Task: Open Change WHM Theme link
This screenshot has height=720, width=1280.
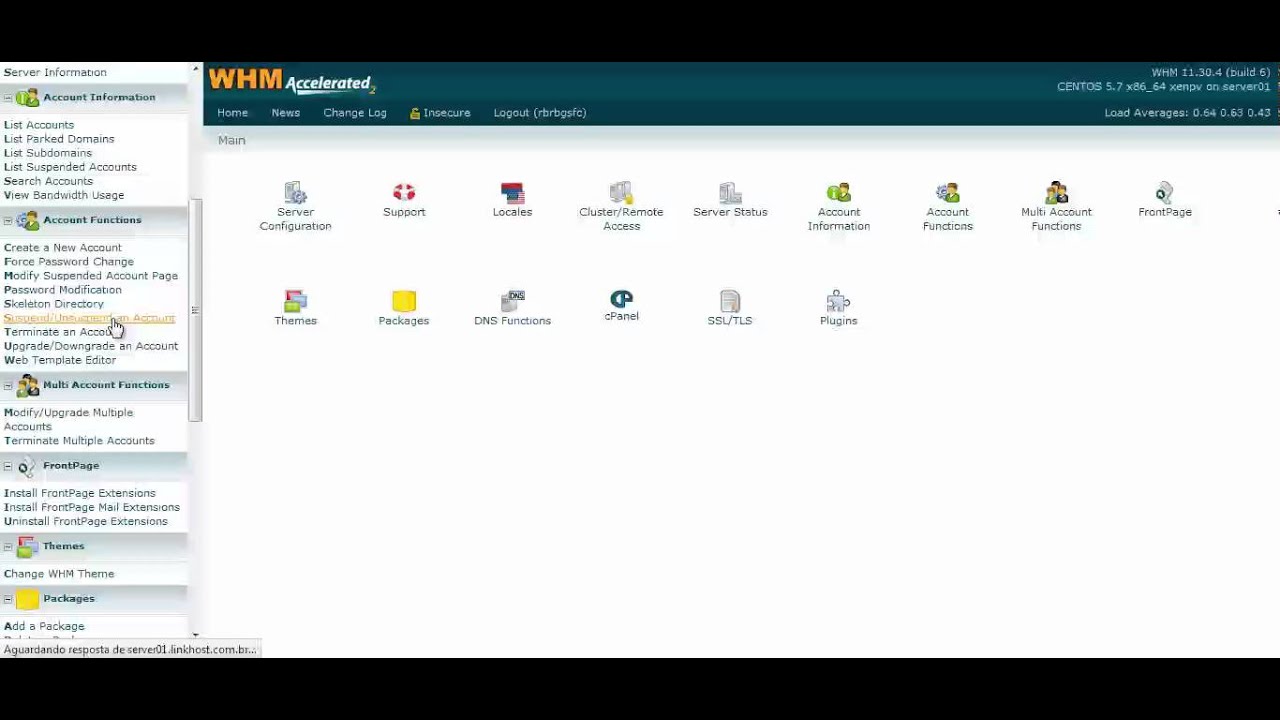Action: click(59, 574)
